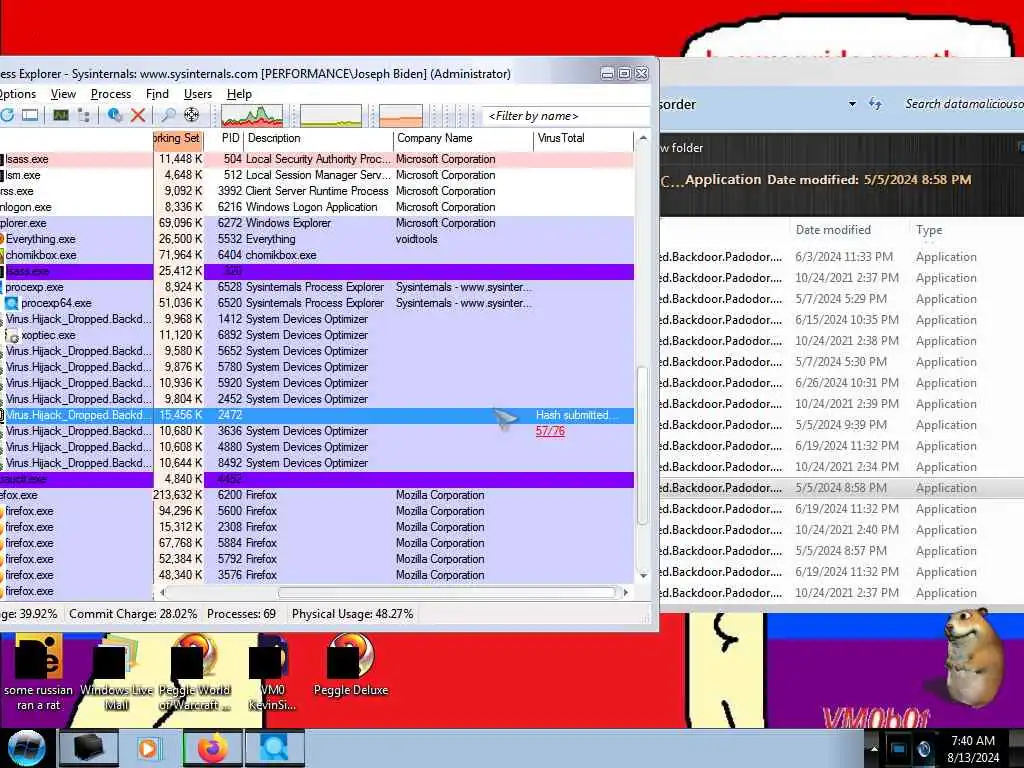Click the refresh arrows icon in Explorer address bar

click(875, 104)
